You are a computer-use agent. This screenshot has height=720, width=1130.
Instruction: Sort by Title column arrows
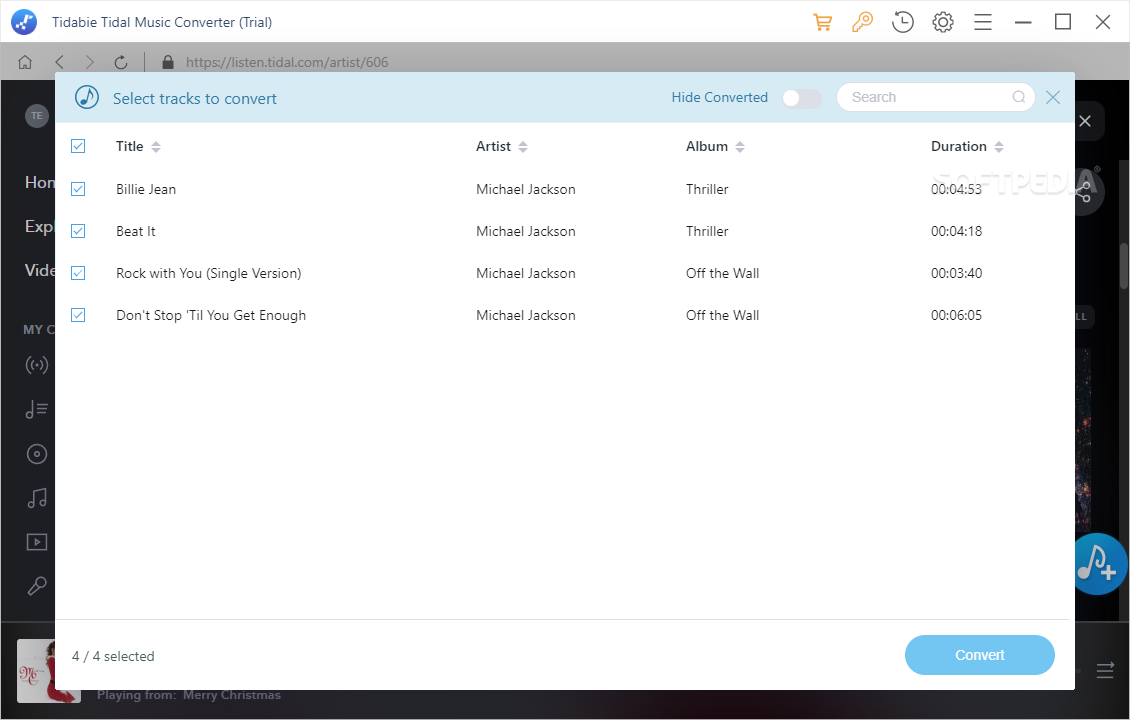pos(156,147)
